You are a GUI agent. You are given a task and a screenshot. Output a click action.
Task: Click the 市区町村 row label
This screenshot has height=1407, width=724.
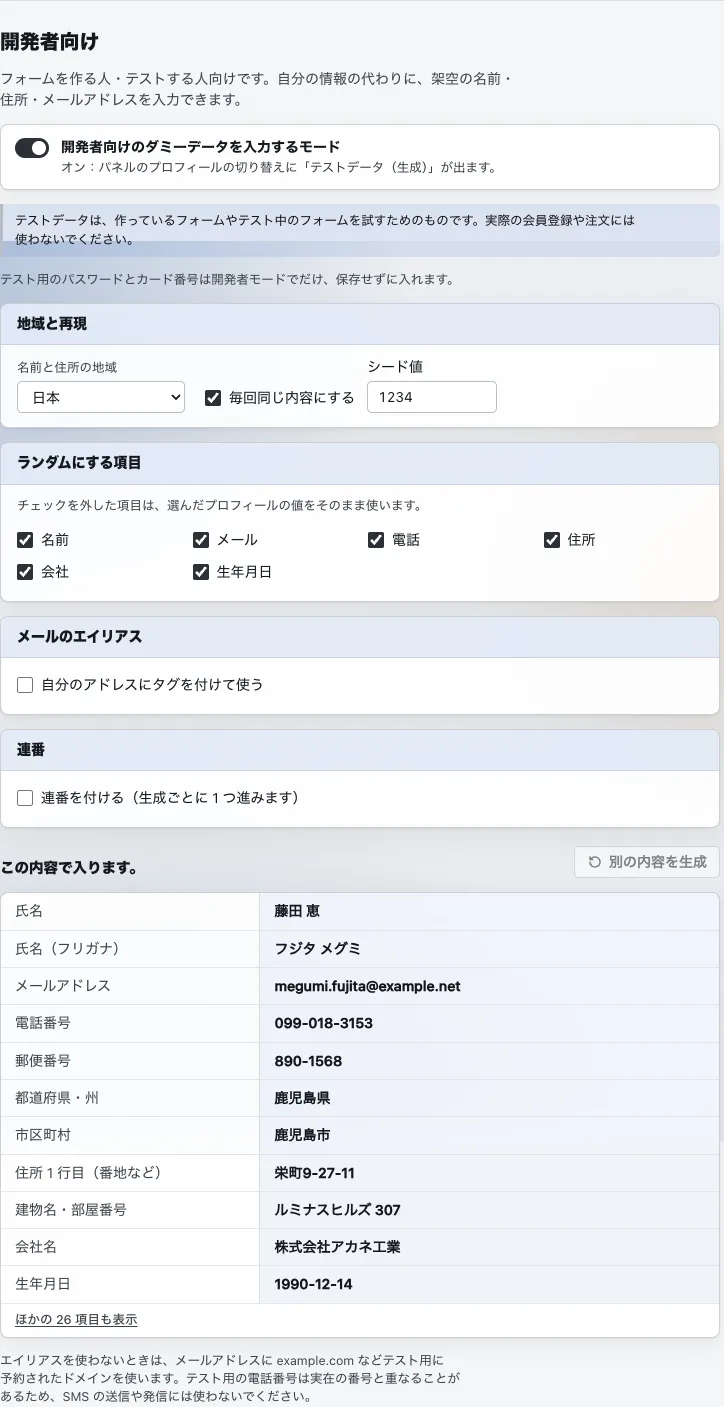pyautogui.click(x=43, y=1135)
